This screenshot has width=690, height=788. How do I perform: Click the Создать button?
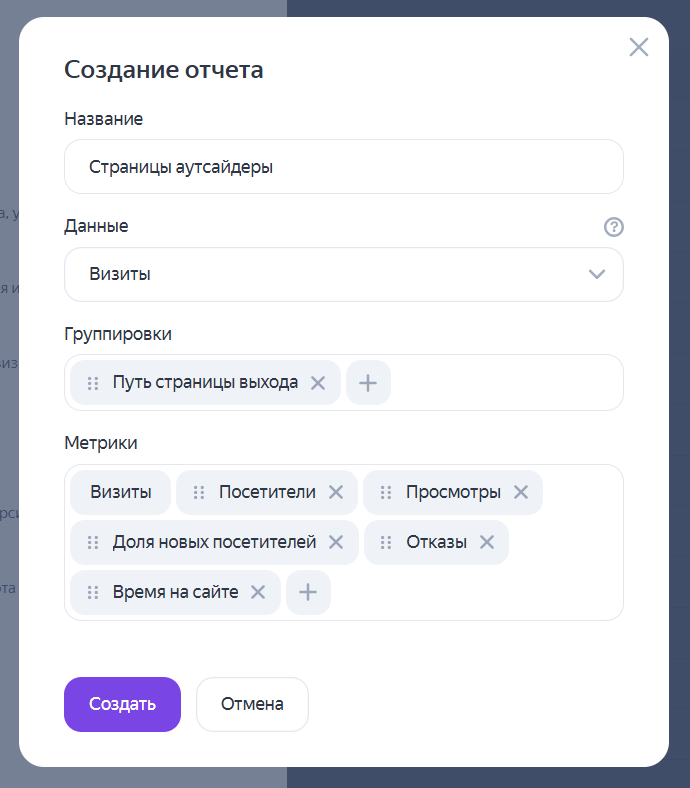[x=122, y=704]
